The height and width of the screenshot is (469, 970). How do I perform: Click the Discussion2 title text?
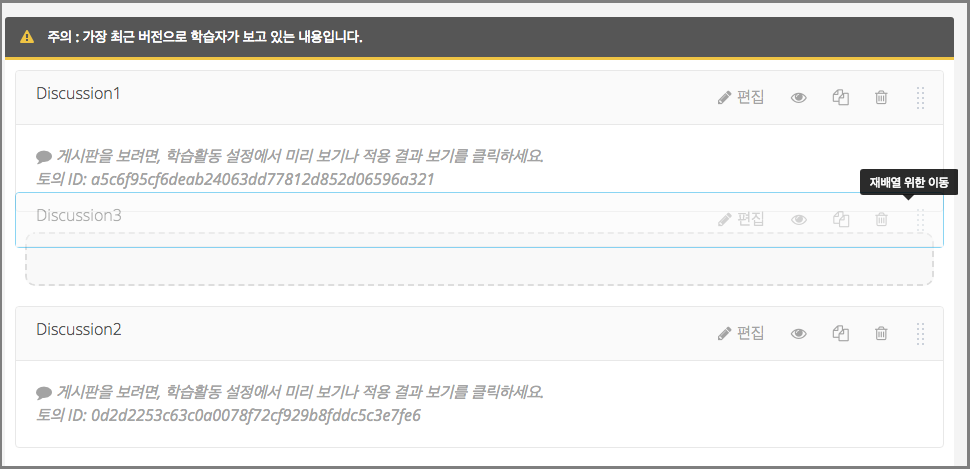point(79,329)
